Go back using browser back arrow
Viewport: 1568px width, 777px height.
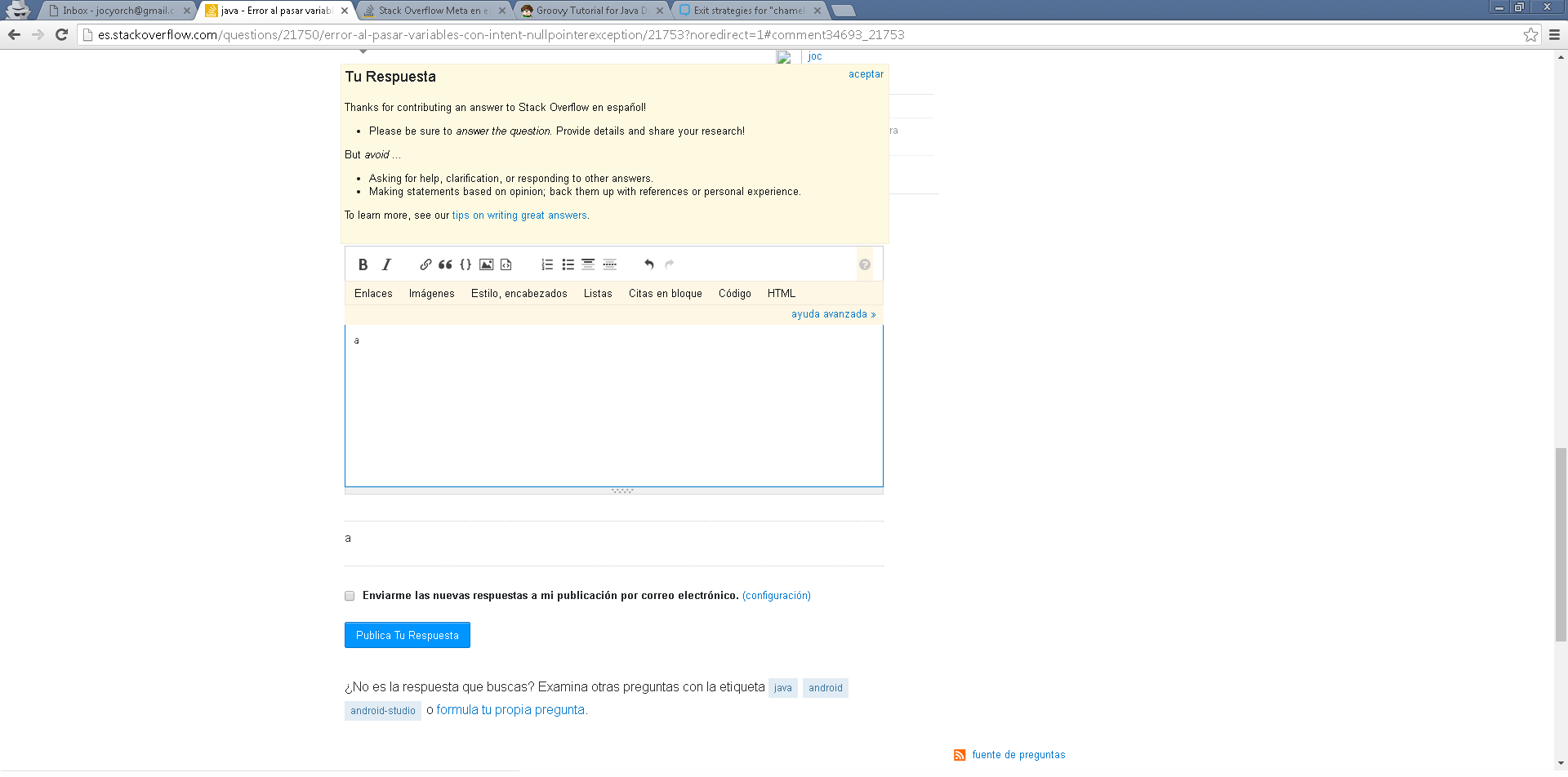(14, 34)
